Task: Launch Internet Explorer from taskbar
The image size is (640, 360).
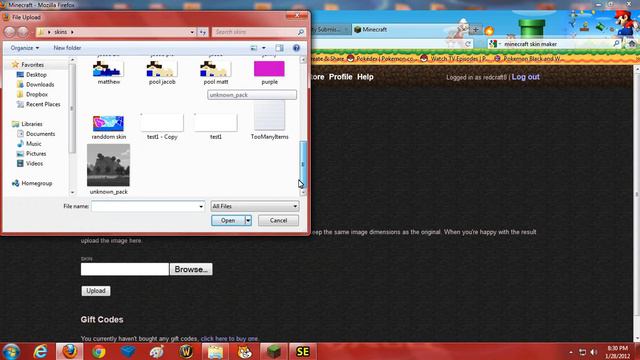Action: click(40, 351)
